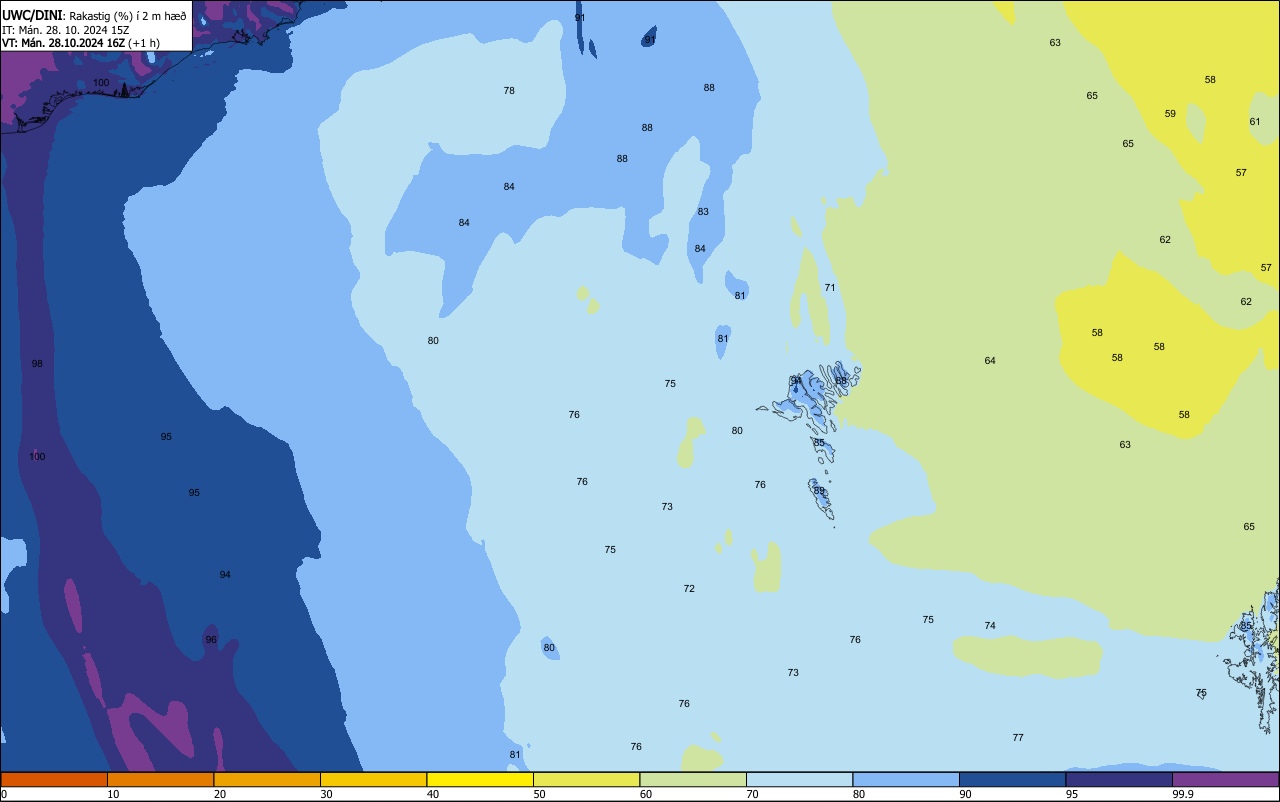Click the "71" humidity value on the map
Image resolution: width=1280 pixels, height=802 pixels.
point(829,288)
